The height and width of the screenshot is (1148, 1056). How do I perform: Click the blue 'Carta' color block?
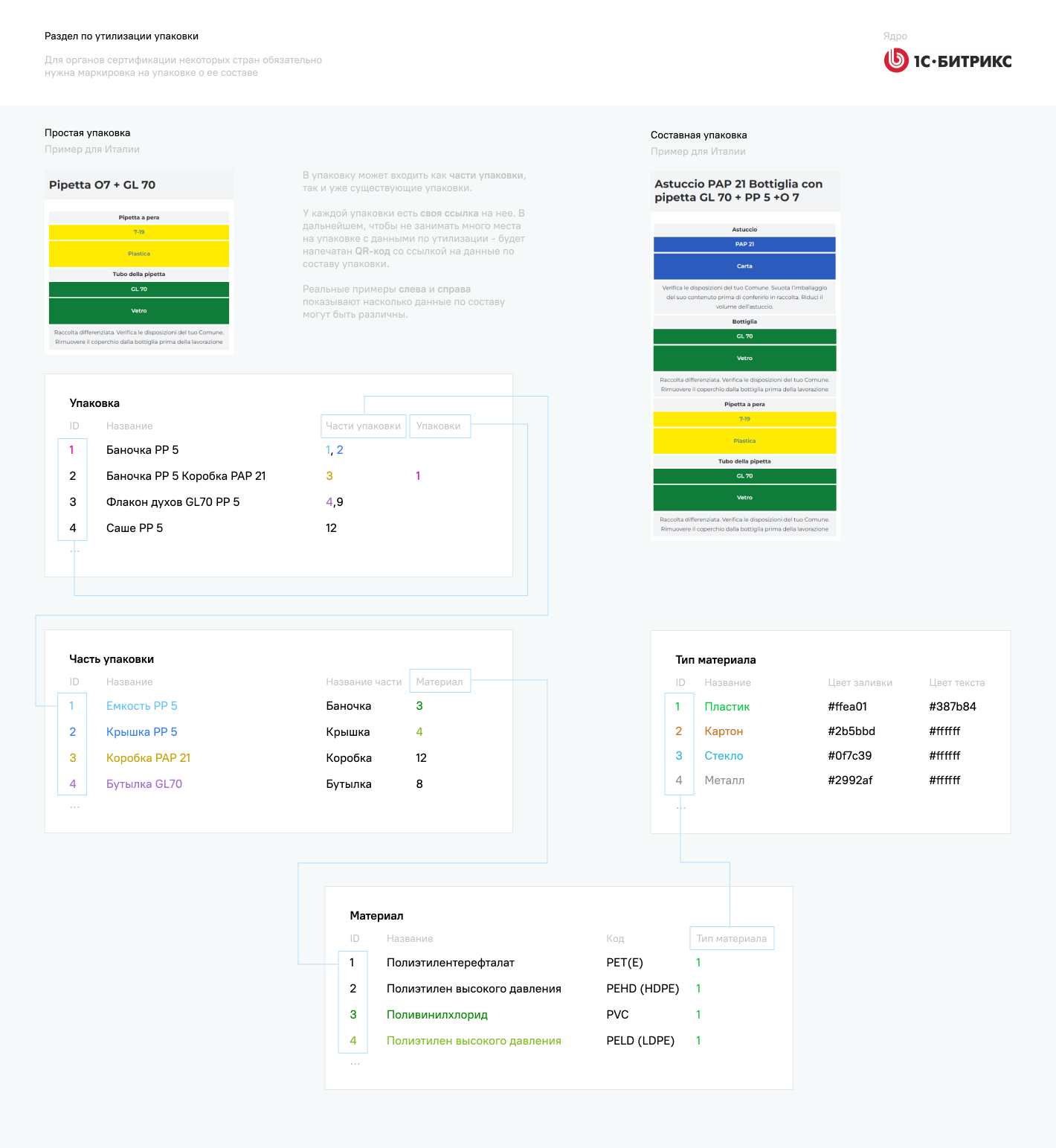click(744, 266)
